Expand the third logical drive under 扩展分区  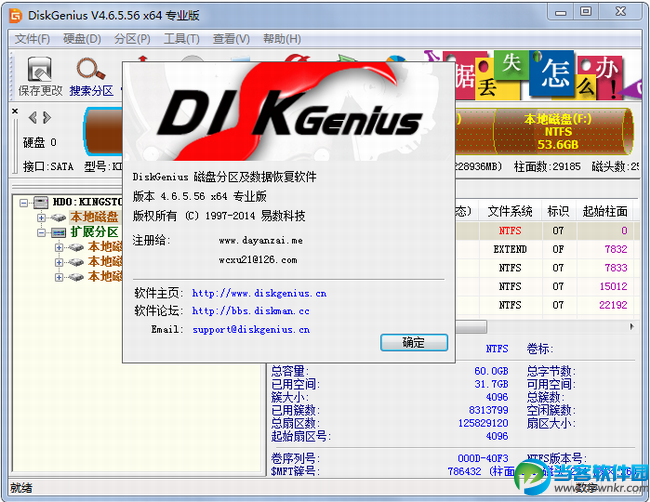click(59, 277)
